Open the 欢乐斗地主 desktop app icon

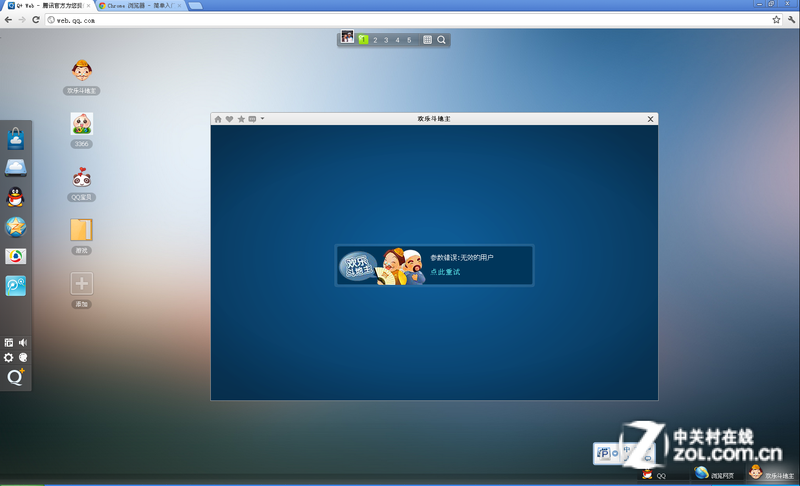click(82, 71)
